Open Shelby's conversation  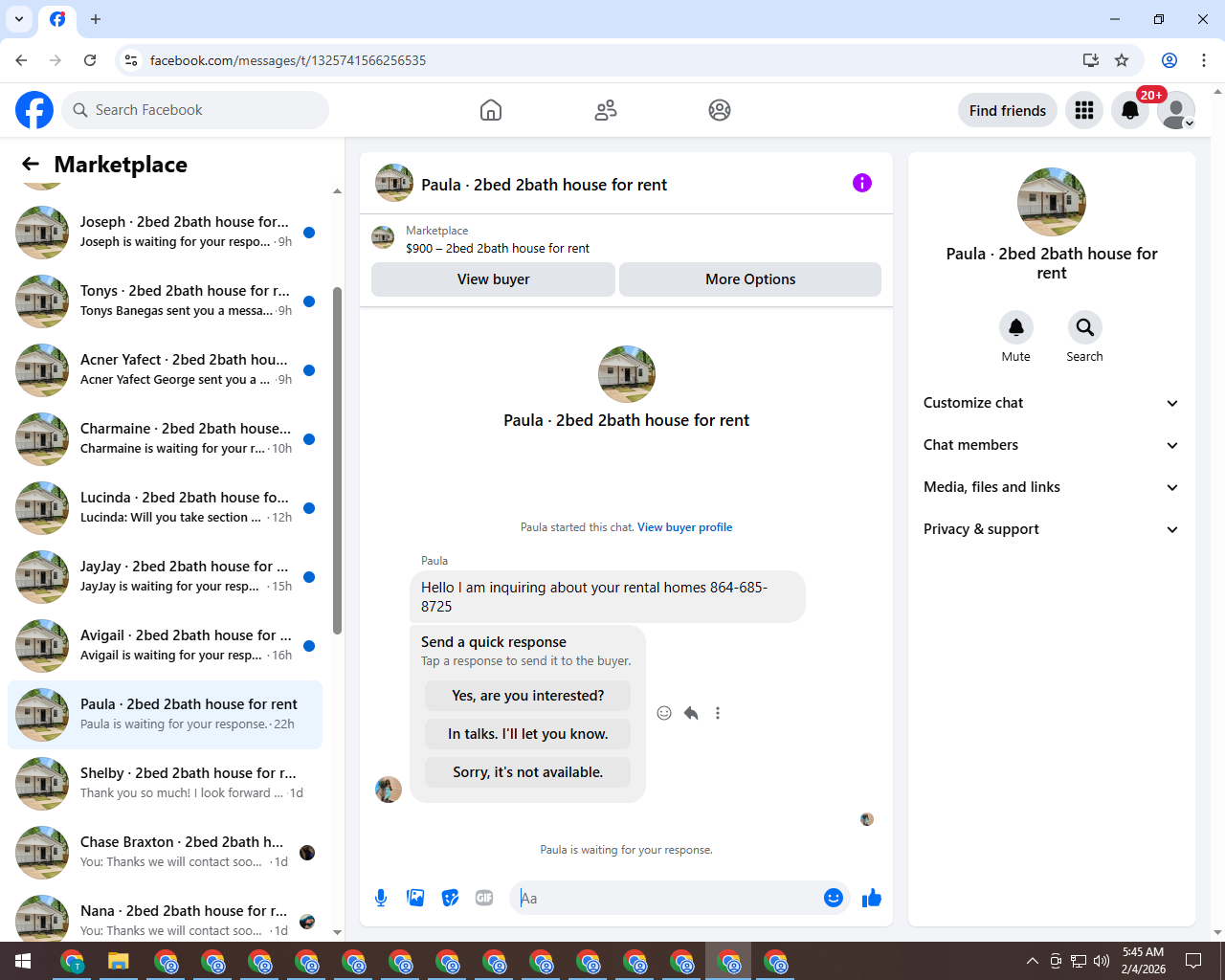[x=165, y=784]
